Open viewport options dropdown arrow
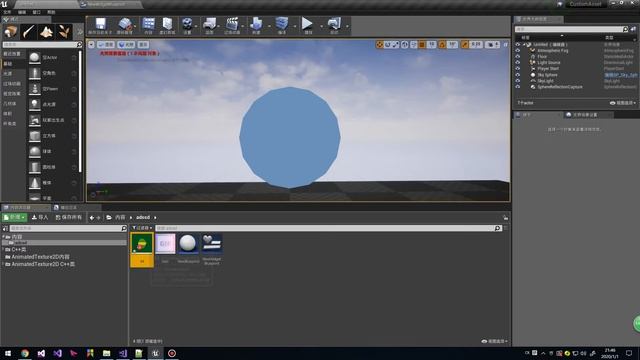 tap(91, 44)
